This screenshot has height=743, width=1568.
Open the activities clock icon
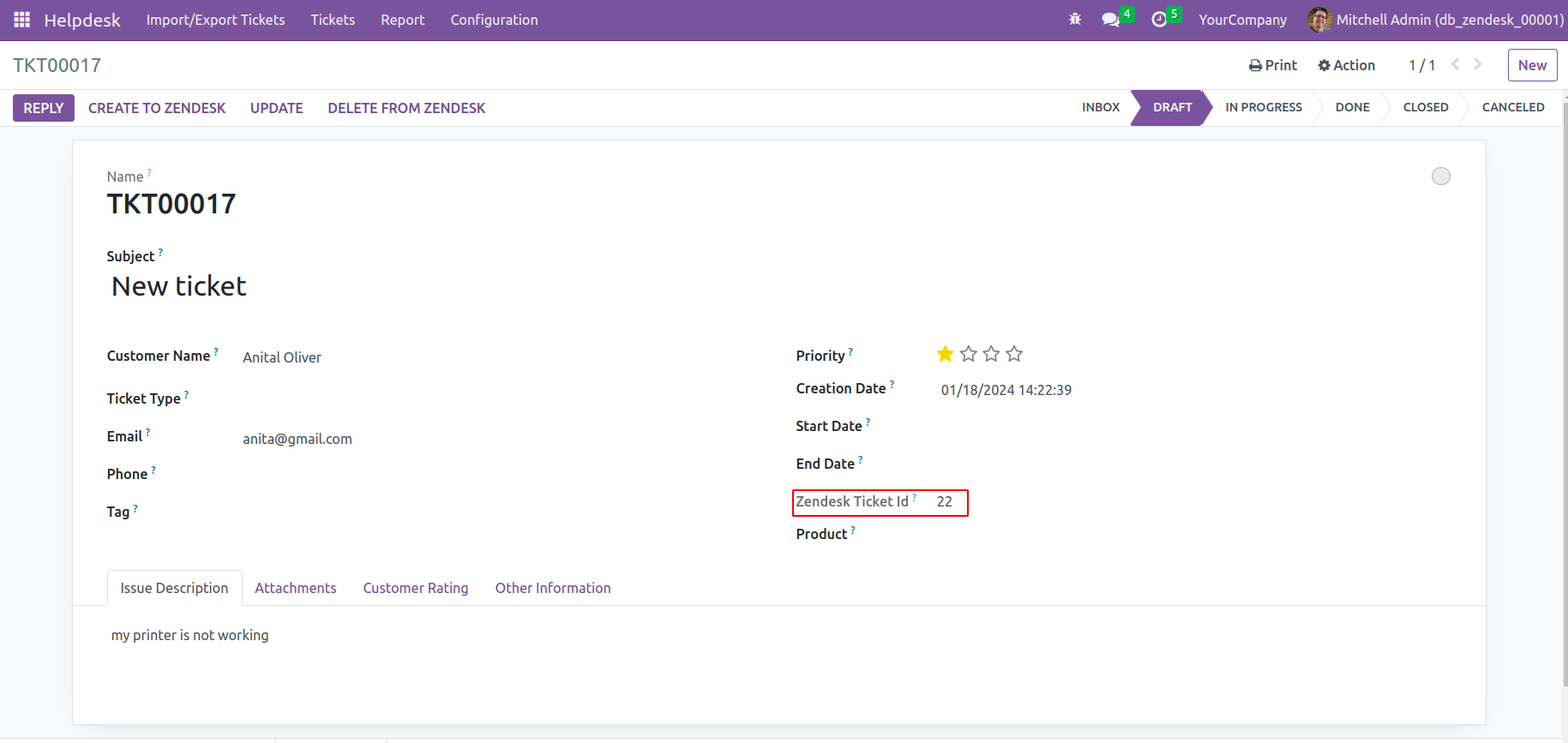(x=1159, y=20)
